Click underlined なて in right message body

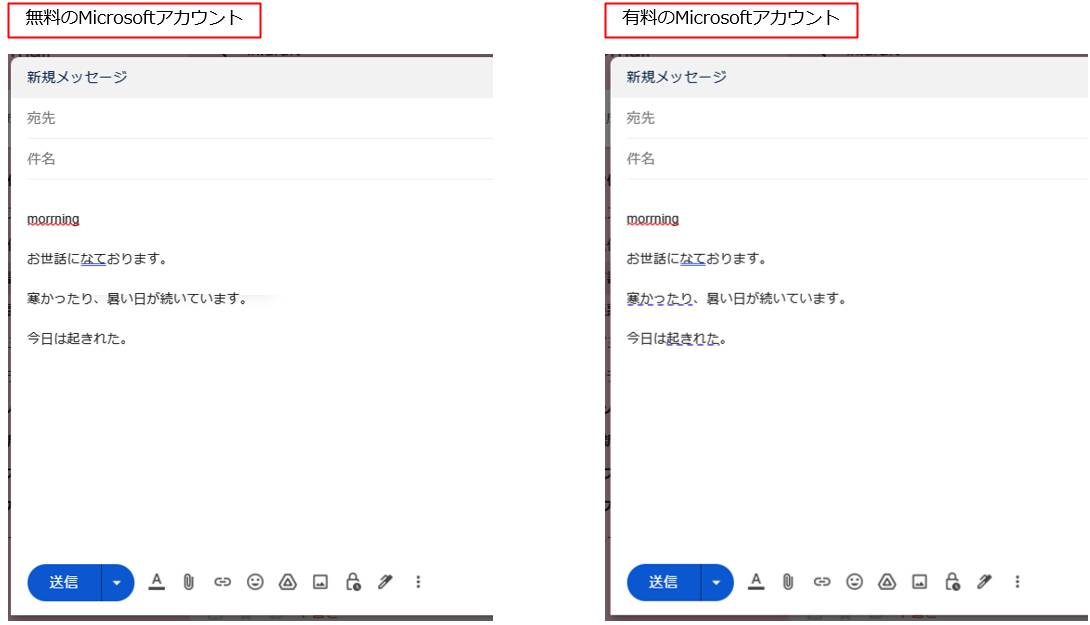pyautogui.click(x=692, y=259)
